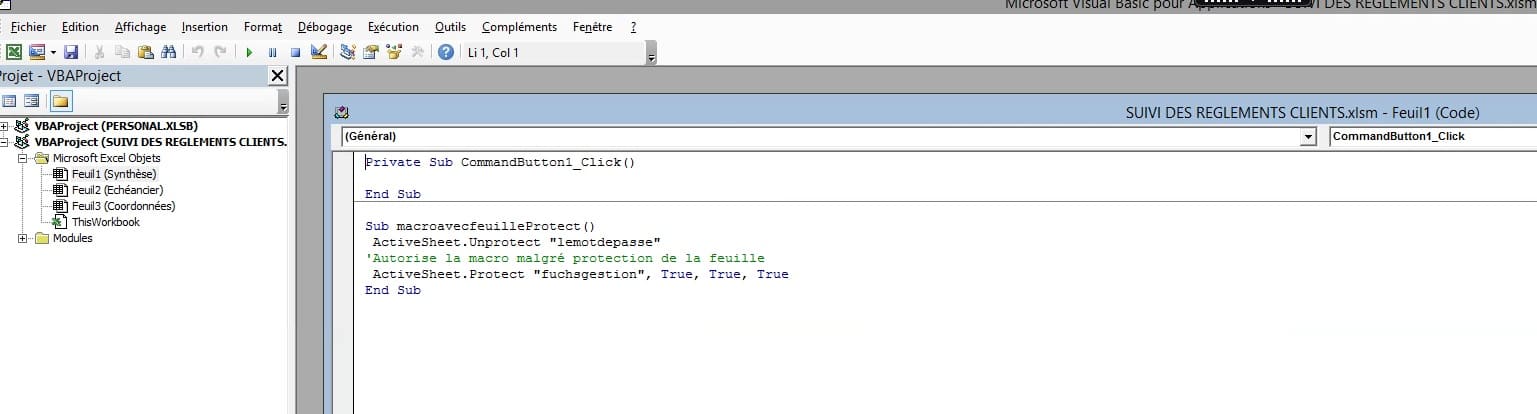The height and width of the screenshot is (414, 1537).
Task: Open the Project Explorer toolbar icon
Action: [x=348, y=52]
